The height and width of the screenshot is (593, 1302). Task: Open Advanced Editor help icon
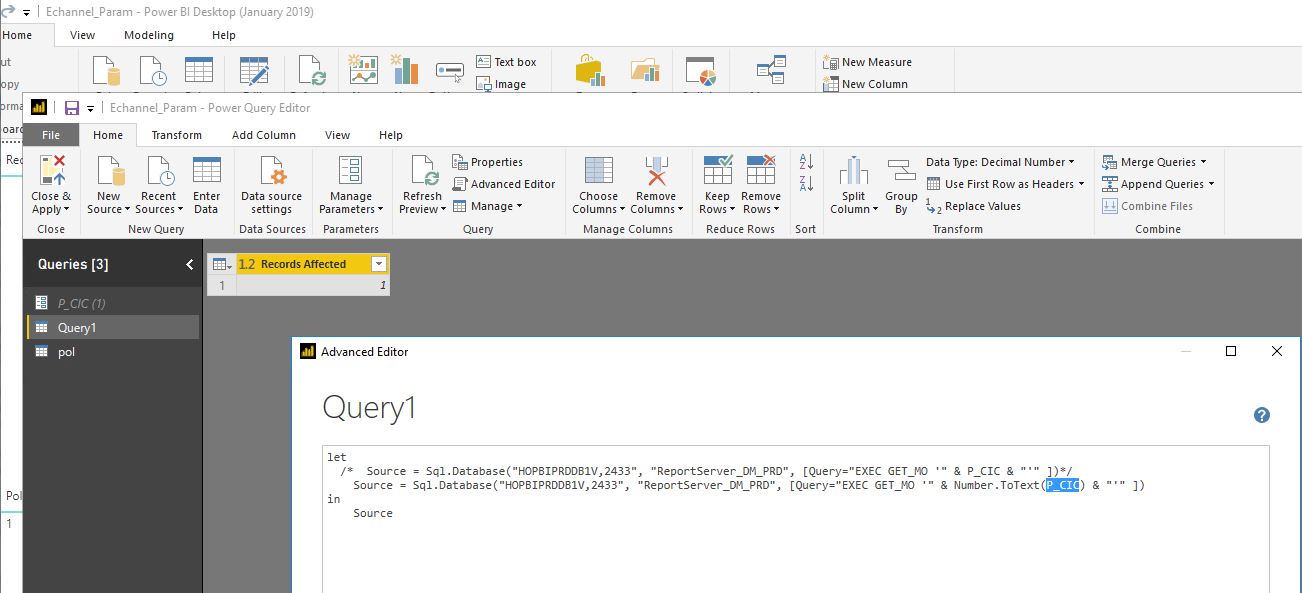[1261, 415]
